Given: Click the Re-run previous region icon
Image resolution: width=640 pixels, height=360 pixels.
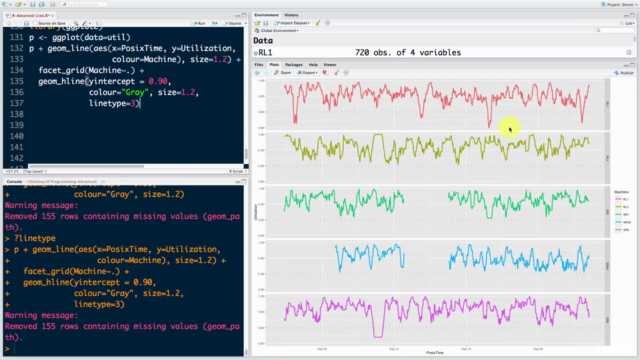Looking at the screenshot, I should [214, 23].
